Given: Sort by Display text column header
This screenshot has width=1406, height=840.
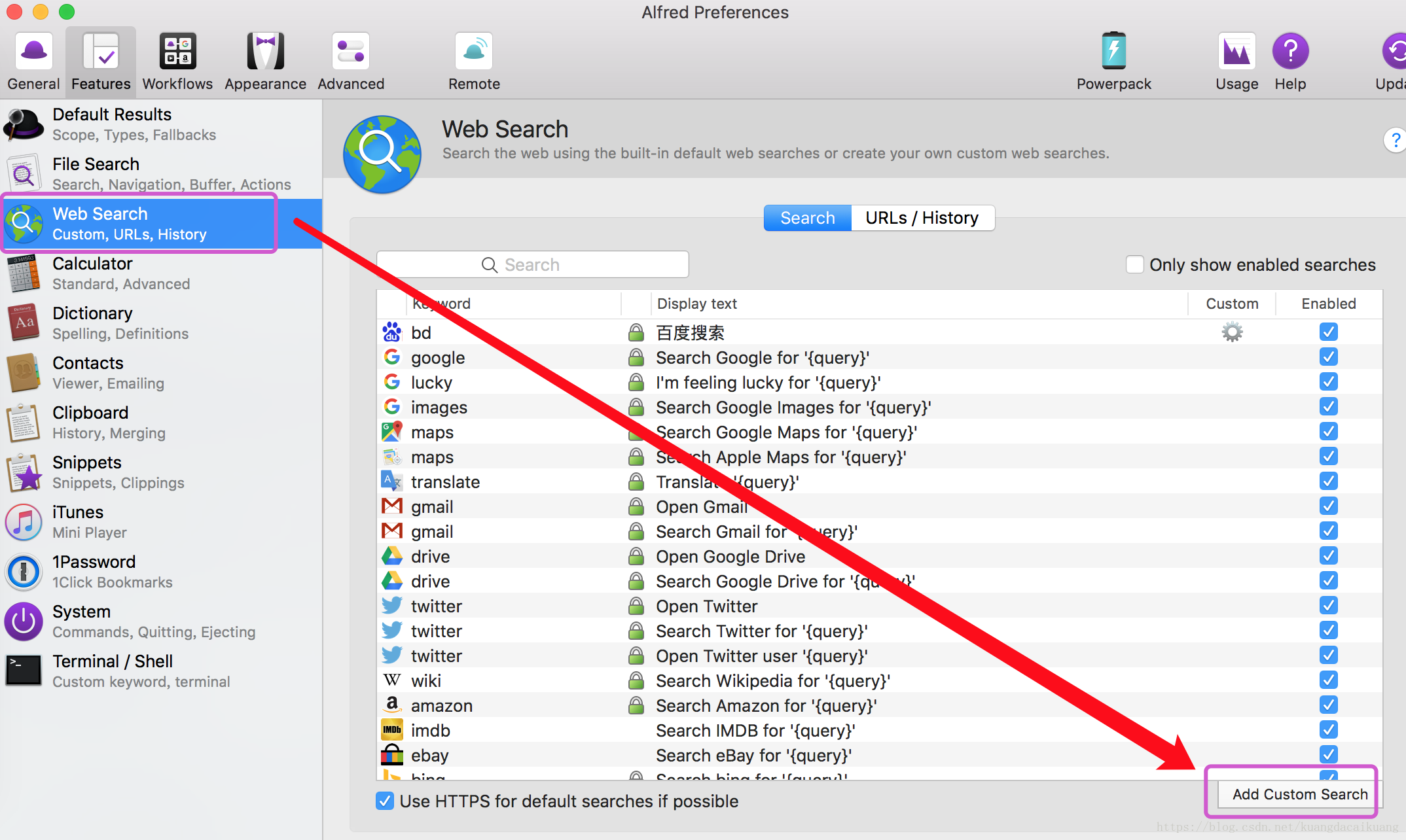Looking at the screenshot, I should click(920, 304).
